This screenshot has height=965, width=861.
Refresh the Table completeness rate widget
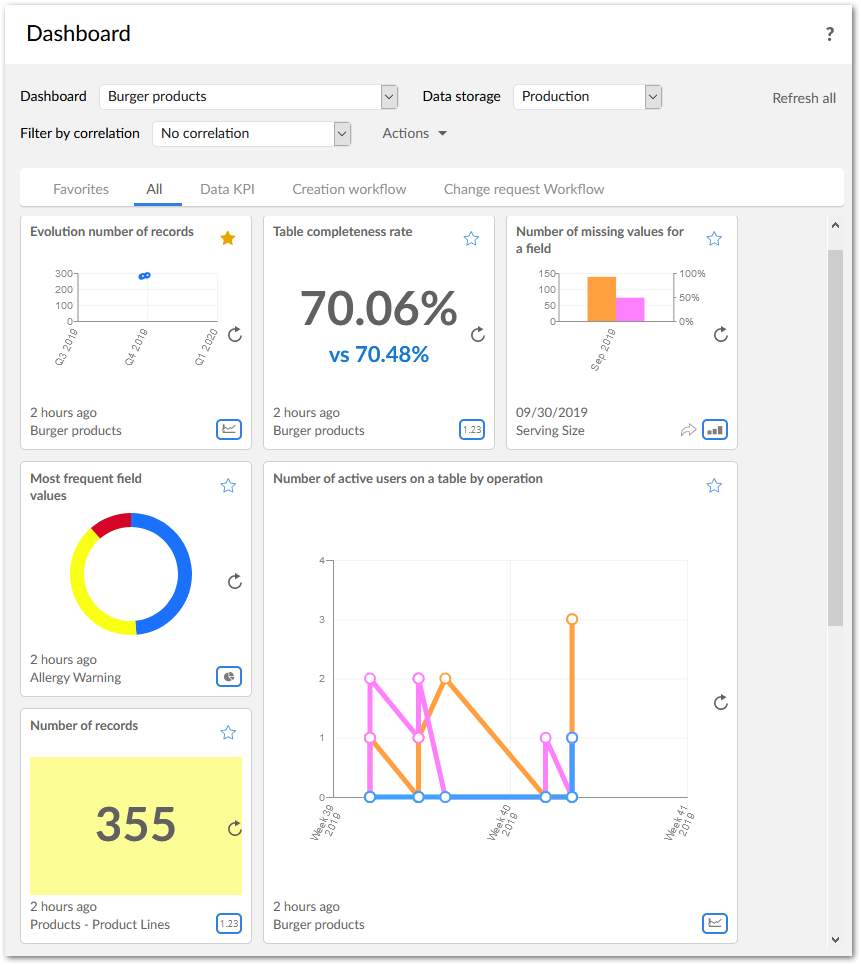pyautogui.click(x=477, y=336)
